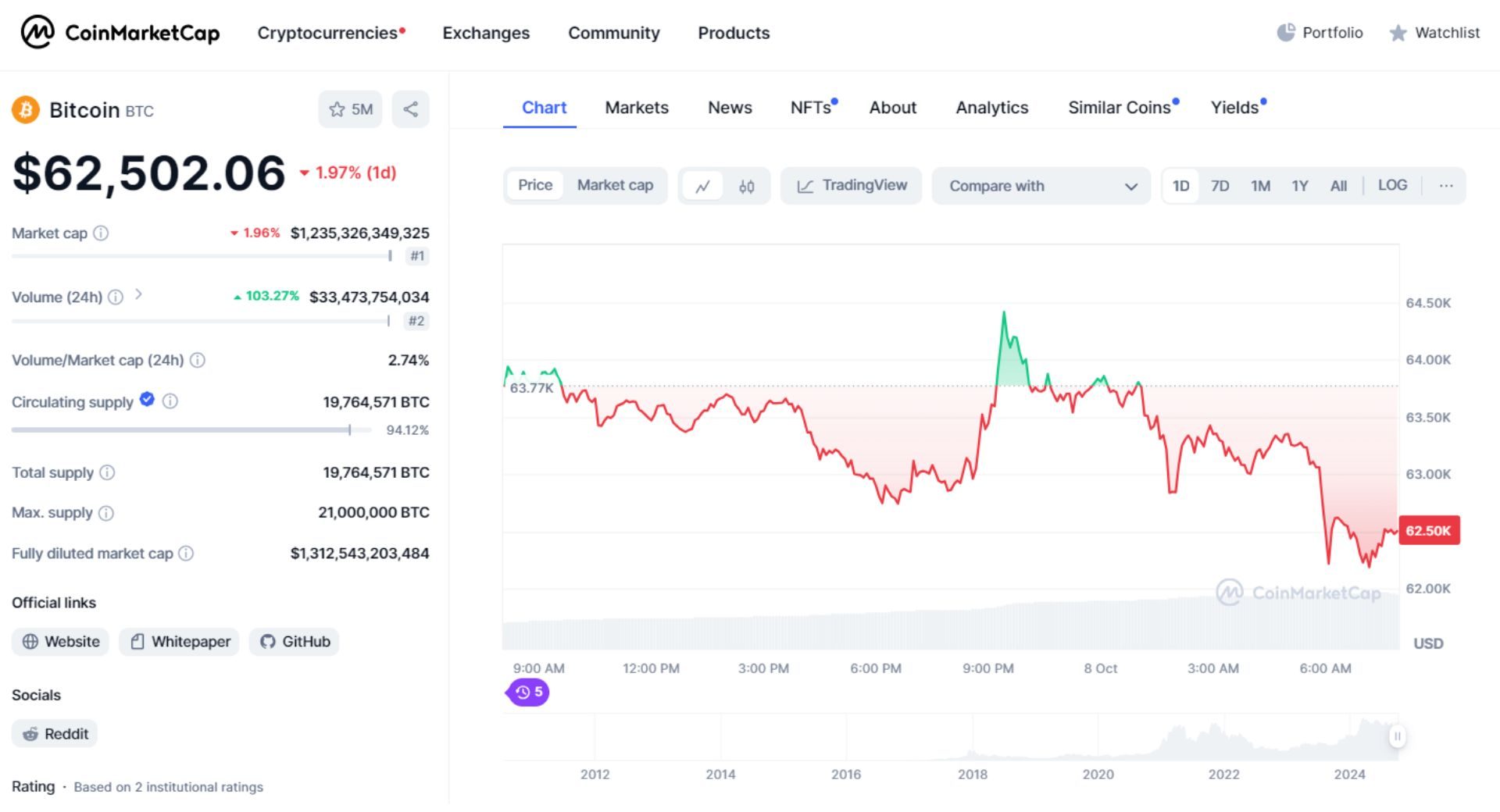Expand the Volume (24h) details chevron

coord(139,296)
